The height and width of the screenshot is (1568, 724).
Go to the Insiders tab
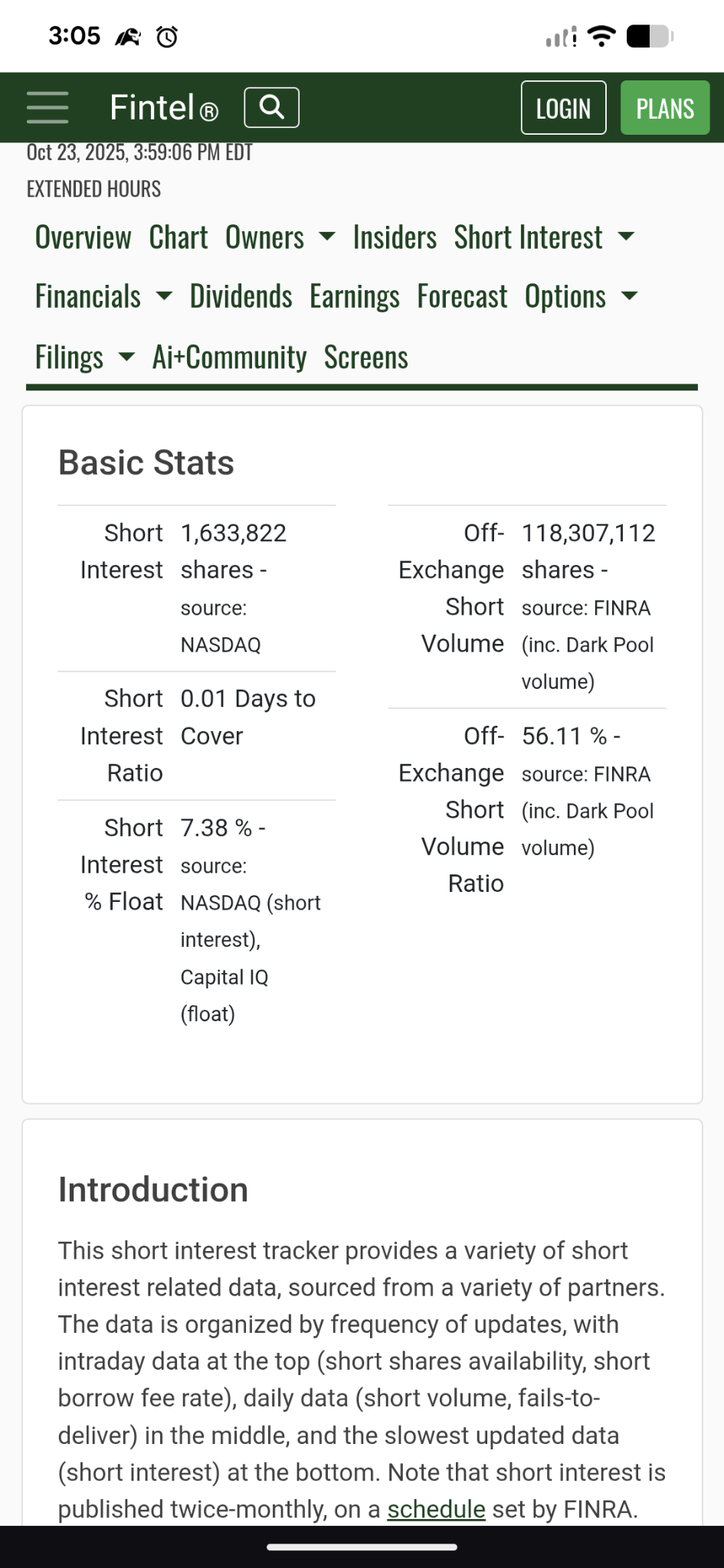tap(395, 237)
